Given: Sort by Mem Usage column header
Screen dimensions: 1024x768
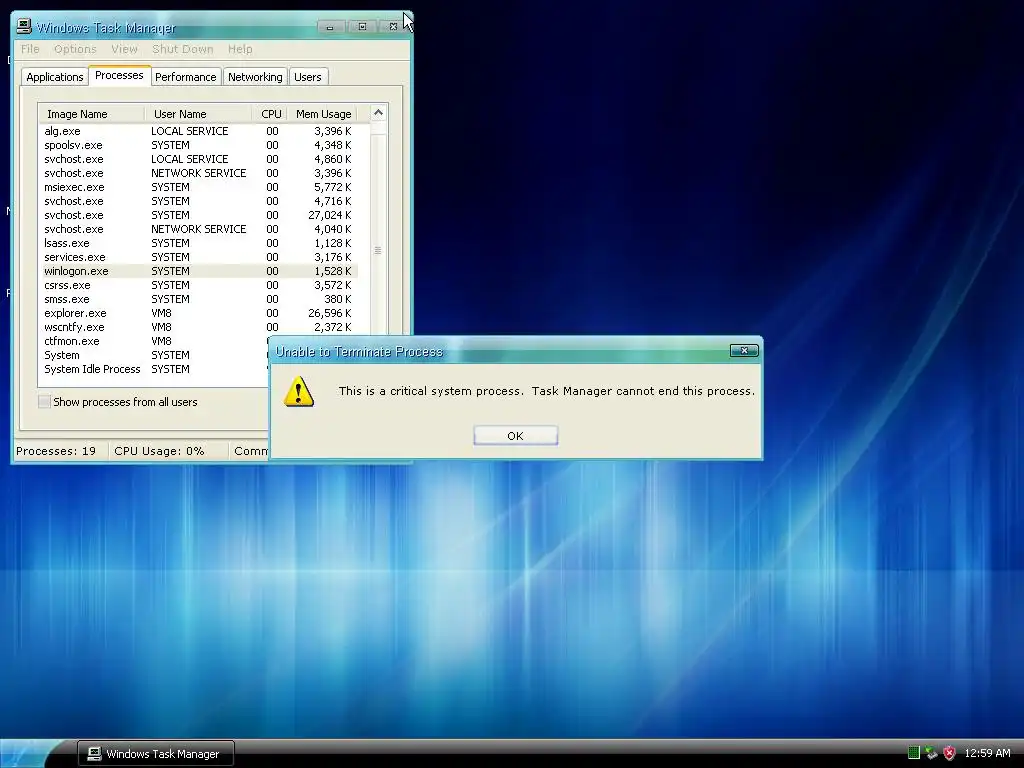Looking at the screenshot, I should click(323, 114).
